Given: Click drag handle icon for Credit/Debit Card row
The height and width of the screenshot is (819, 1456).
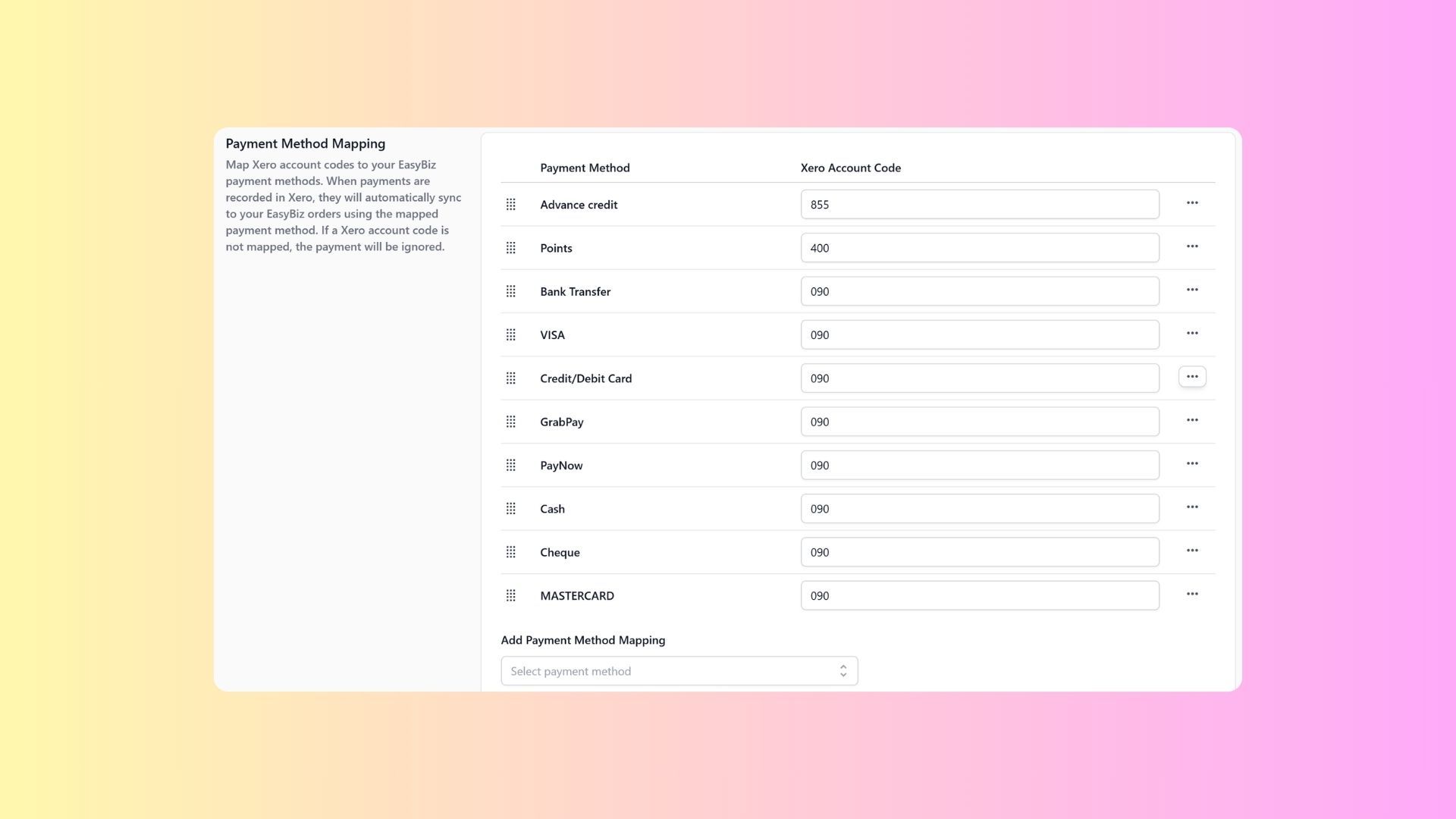Looking at the screenshot, I should [510, 378].
